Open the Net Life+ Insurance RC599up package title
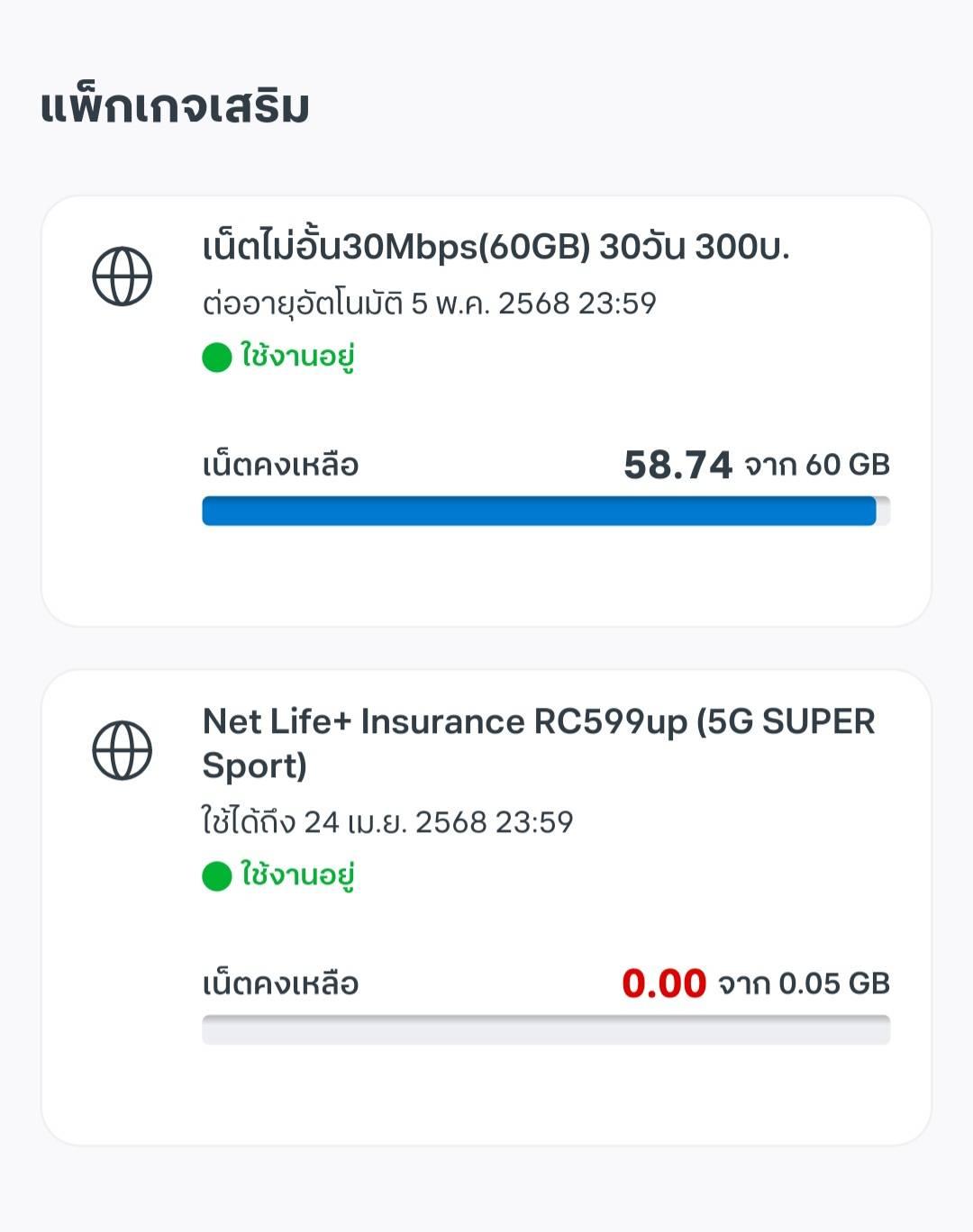The image size is (973, 1232). pos(539,743)
